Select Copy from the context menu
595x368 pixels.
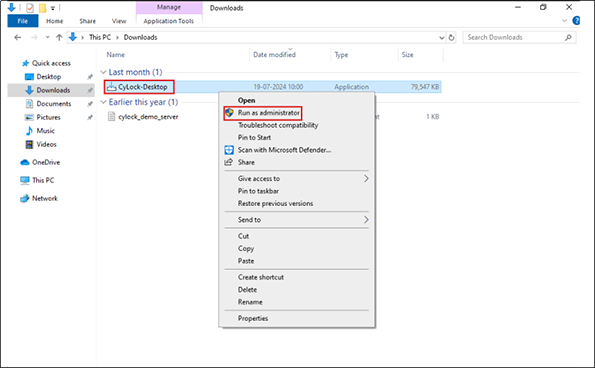pos(246,248)
